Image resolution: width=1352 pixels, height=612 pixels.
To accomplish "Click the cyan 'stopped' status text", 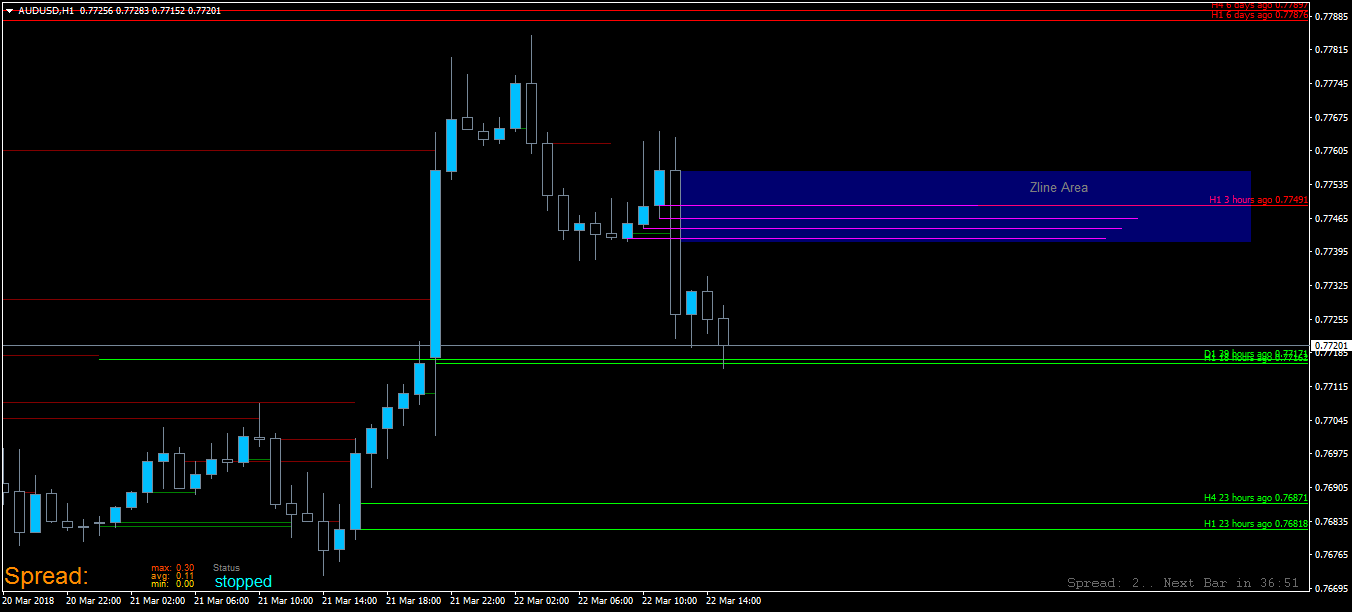I will (243, 581).
